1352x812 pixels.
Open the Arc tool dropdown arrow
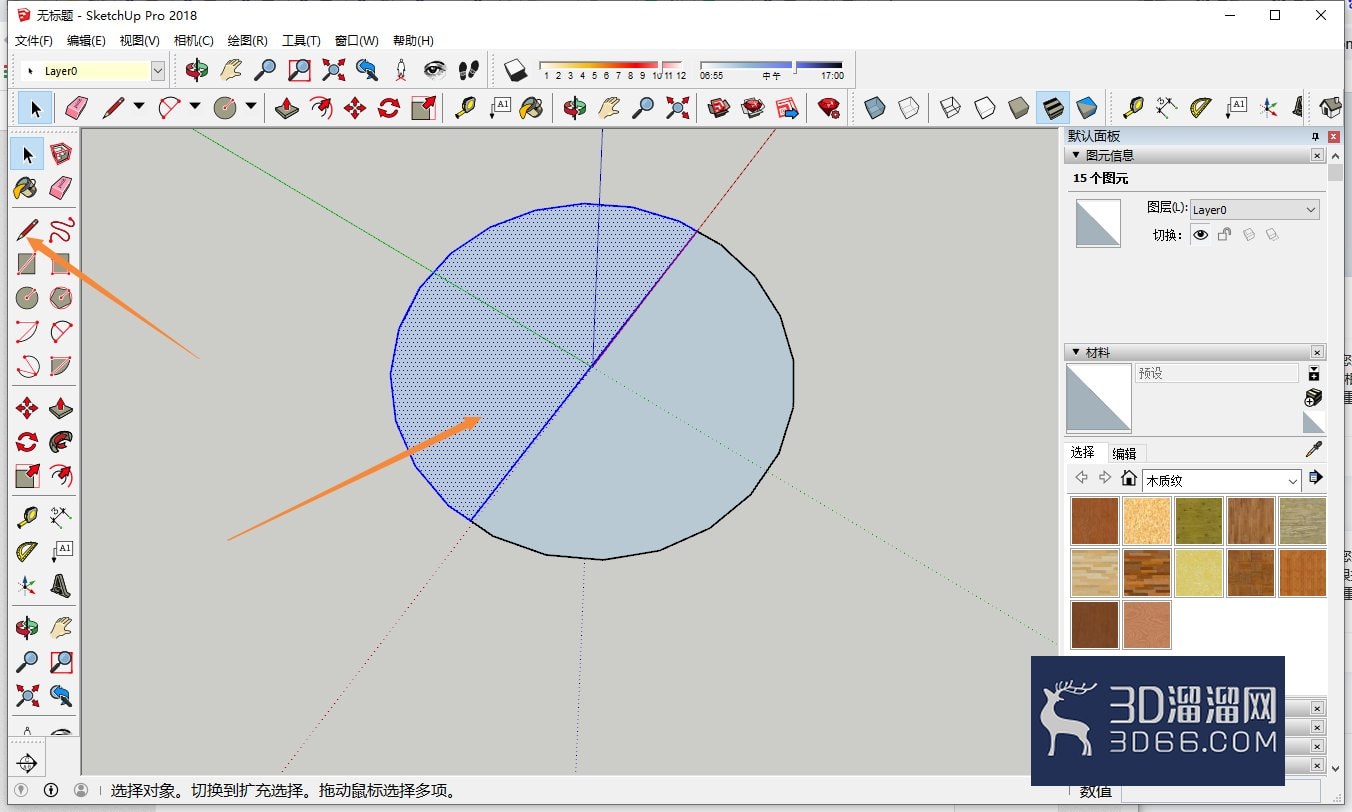[x=195, y=106]
